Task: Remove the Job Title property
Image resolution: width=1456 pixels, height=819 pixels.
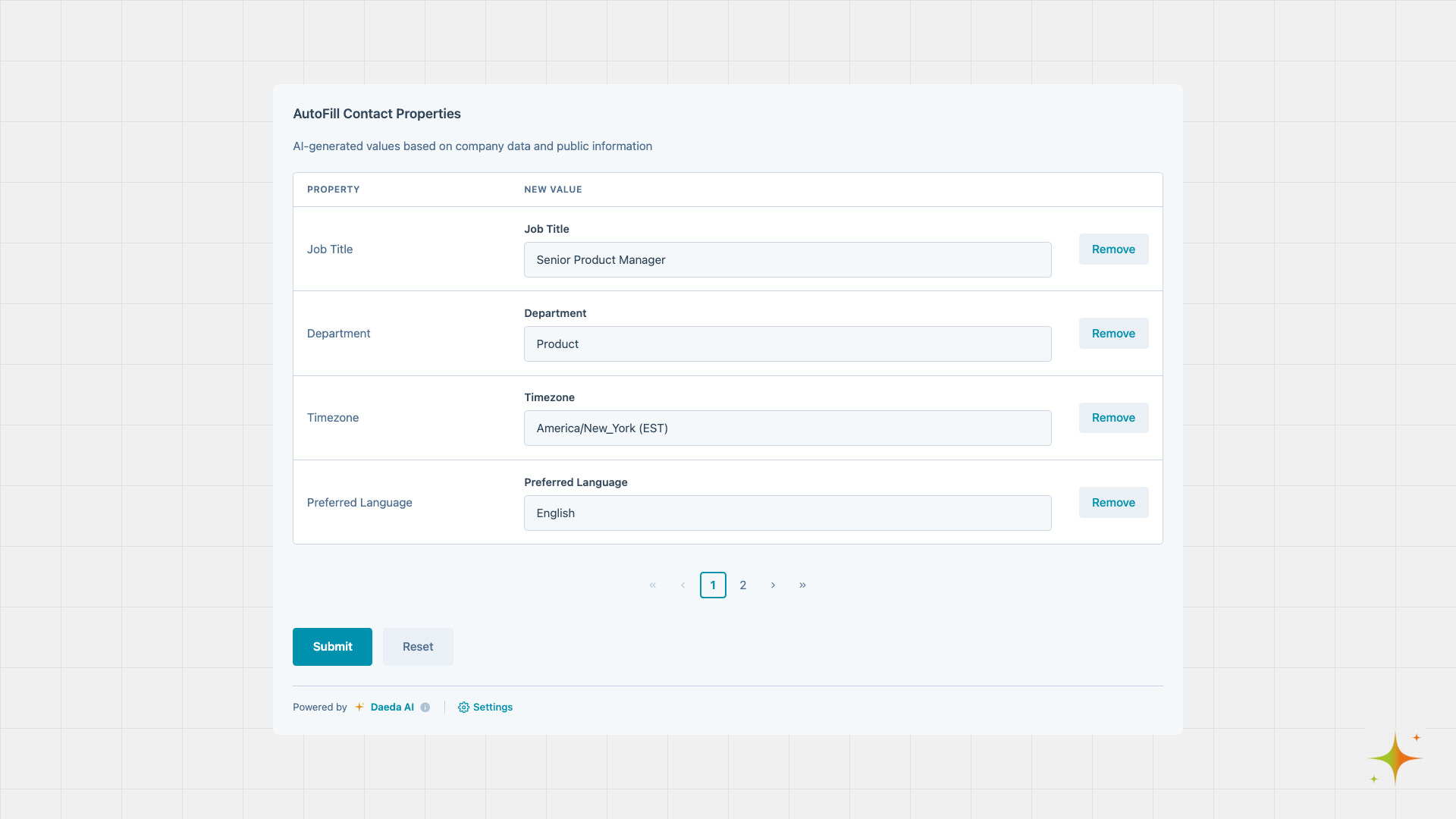Action: [1113, 249]
